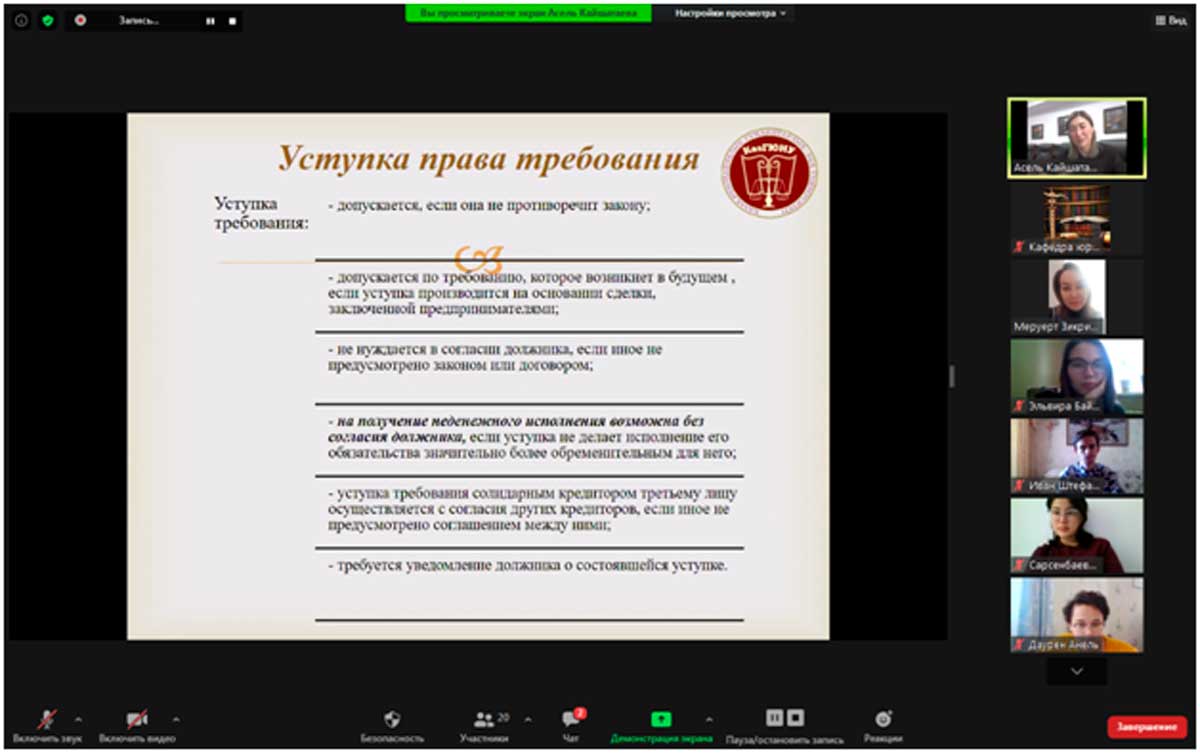Image resolution: width=1200 pixels, height=753 pixels.
Task: Select Асель Кайшатаева's video thumbnail
Action: point(1076,137)
